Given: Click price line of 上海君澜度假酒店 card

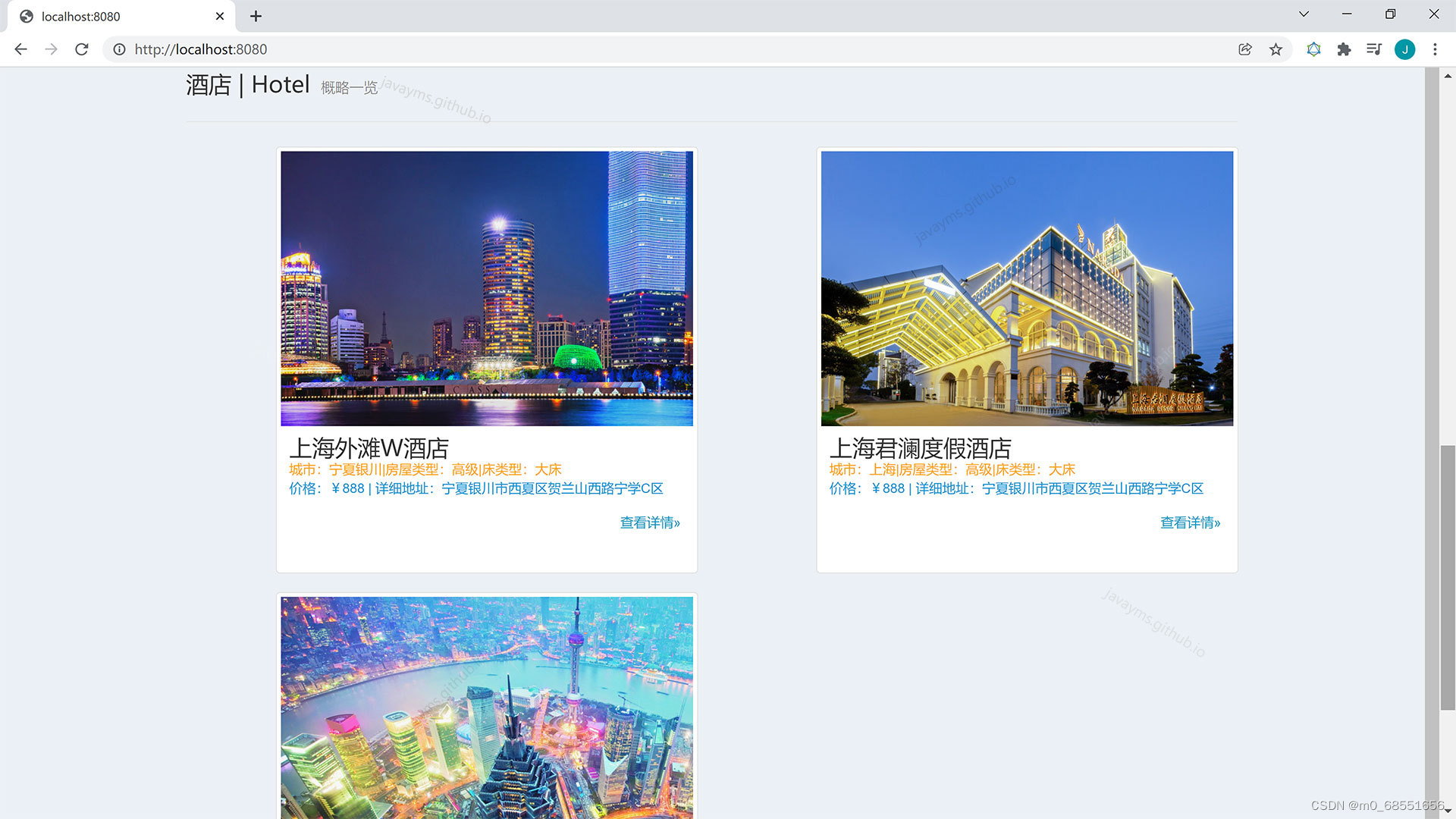Looking at the screenshot, I should [x=1016, y=488].
